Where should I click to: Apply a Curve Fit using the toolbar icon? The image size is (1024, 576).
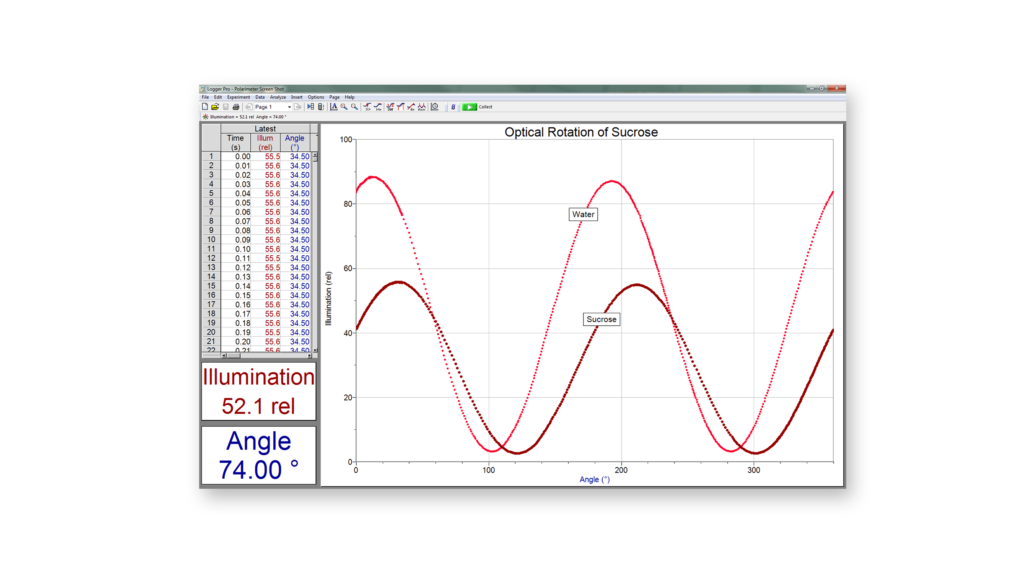421,107
